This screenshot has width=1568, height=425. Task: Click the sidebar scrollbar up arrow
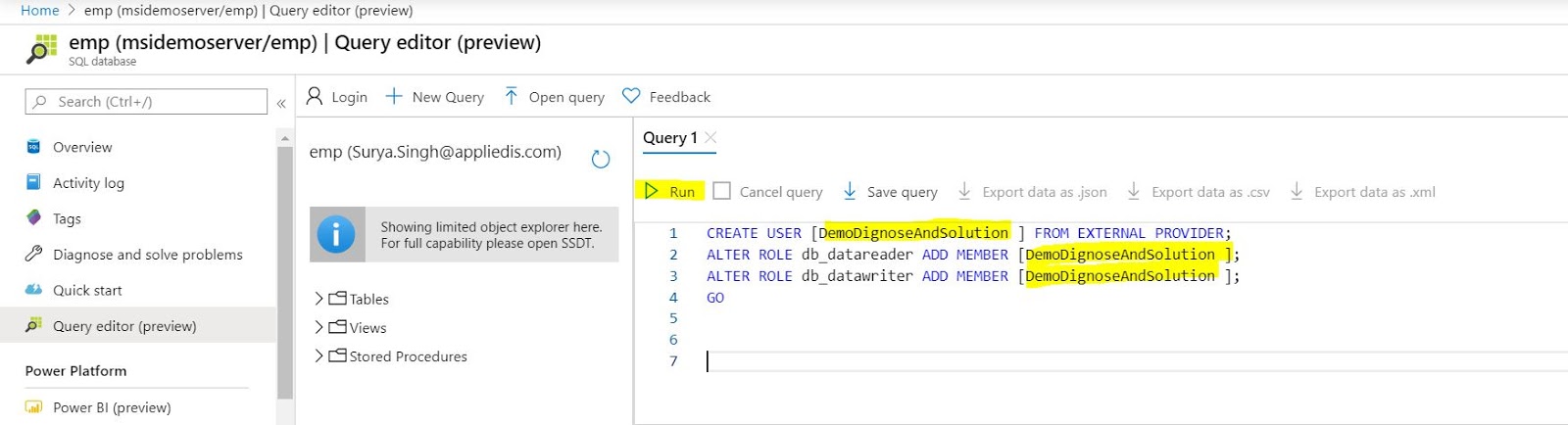coord(285,138)
